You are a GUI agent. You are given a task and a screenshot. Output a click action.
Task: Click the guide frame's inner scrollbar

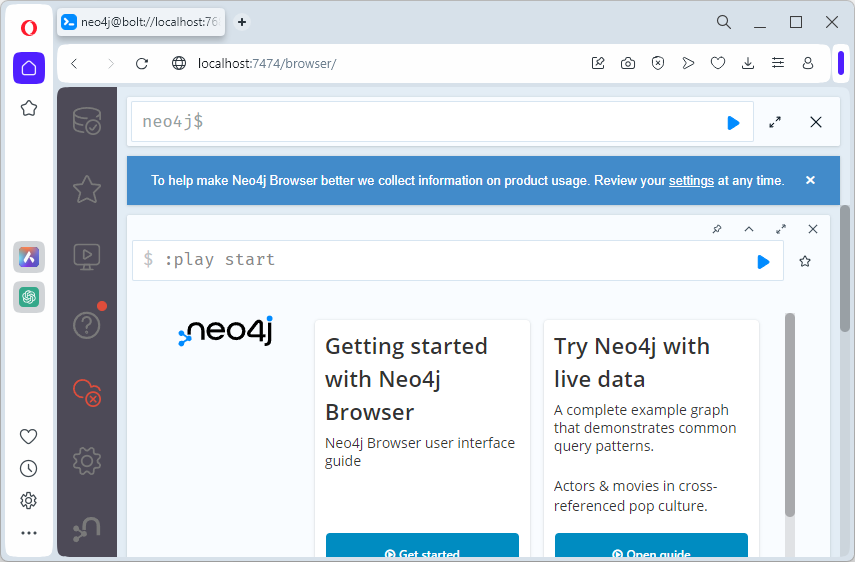click(790, 414)
